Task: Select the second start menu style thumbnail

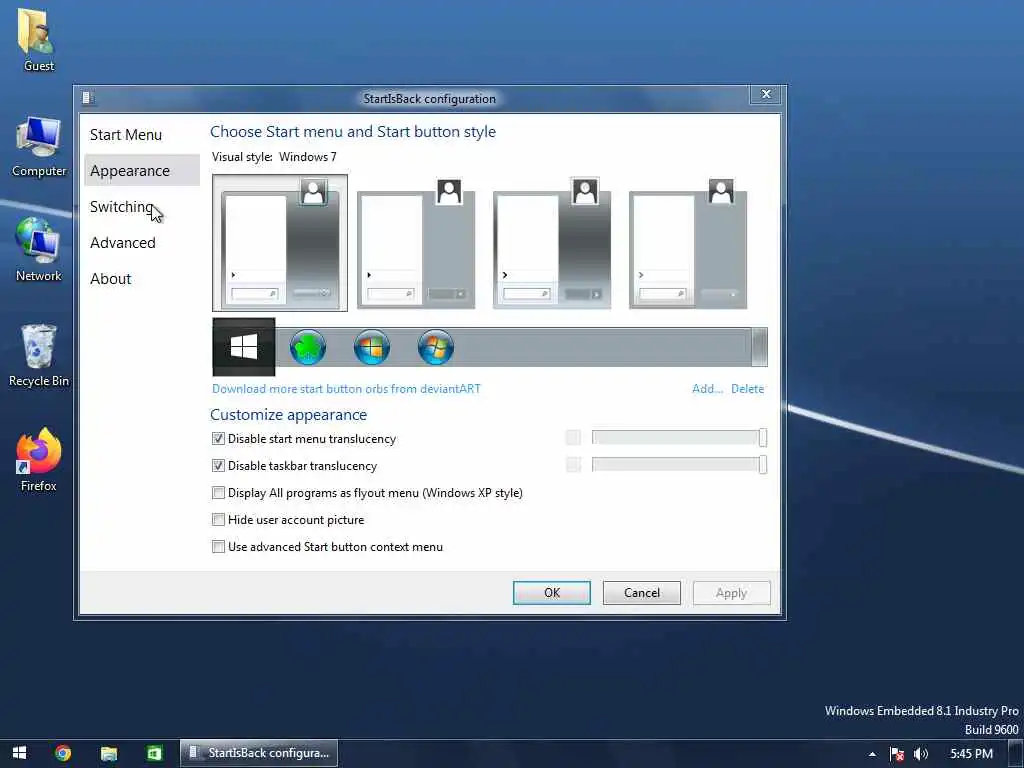Action: pyautogui.click(x=416, y=244)
